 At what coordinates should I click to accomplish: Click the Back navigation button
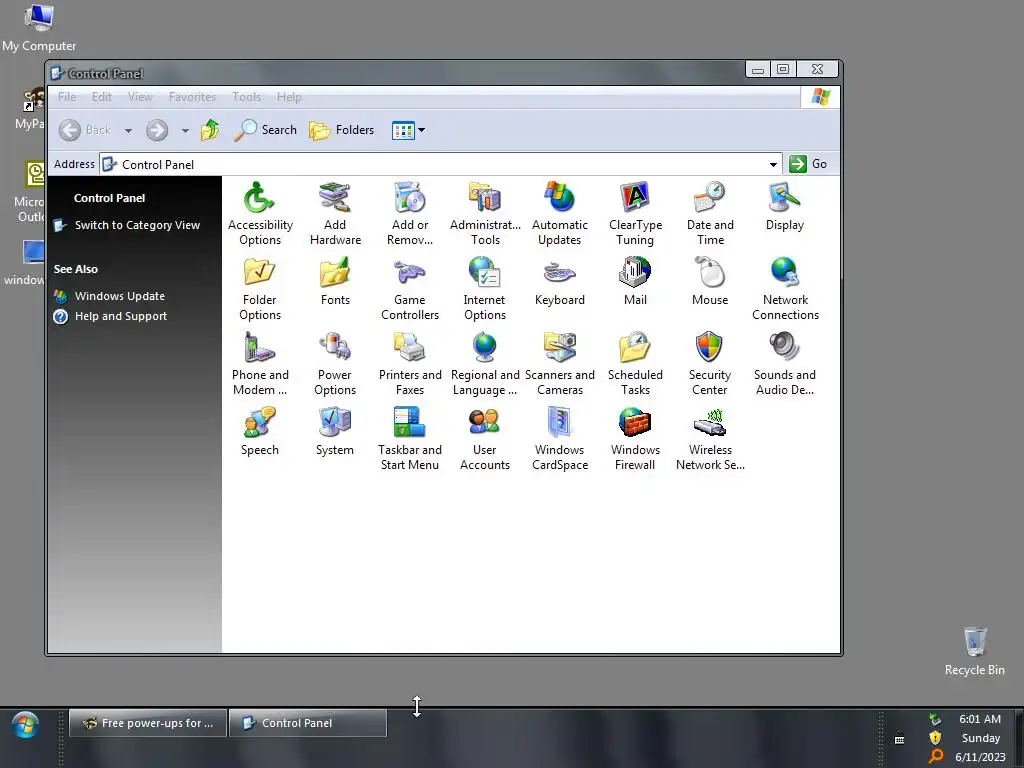(85, 130)
